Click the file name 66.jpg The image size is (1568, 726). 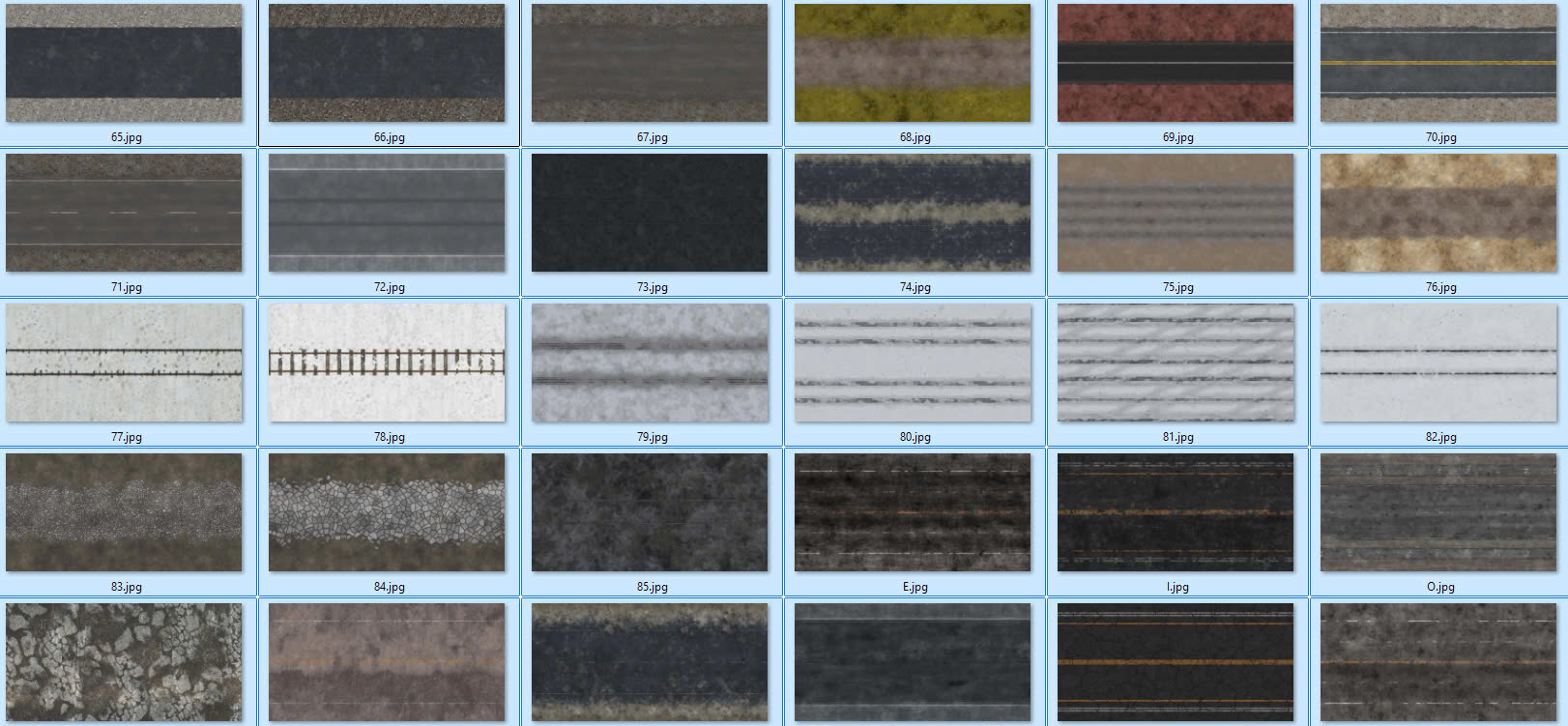pyautogui.click(x=390, y=137)
